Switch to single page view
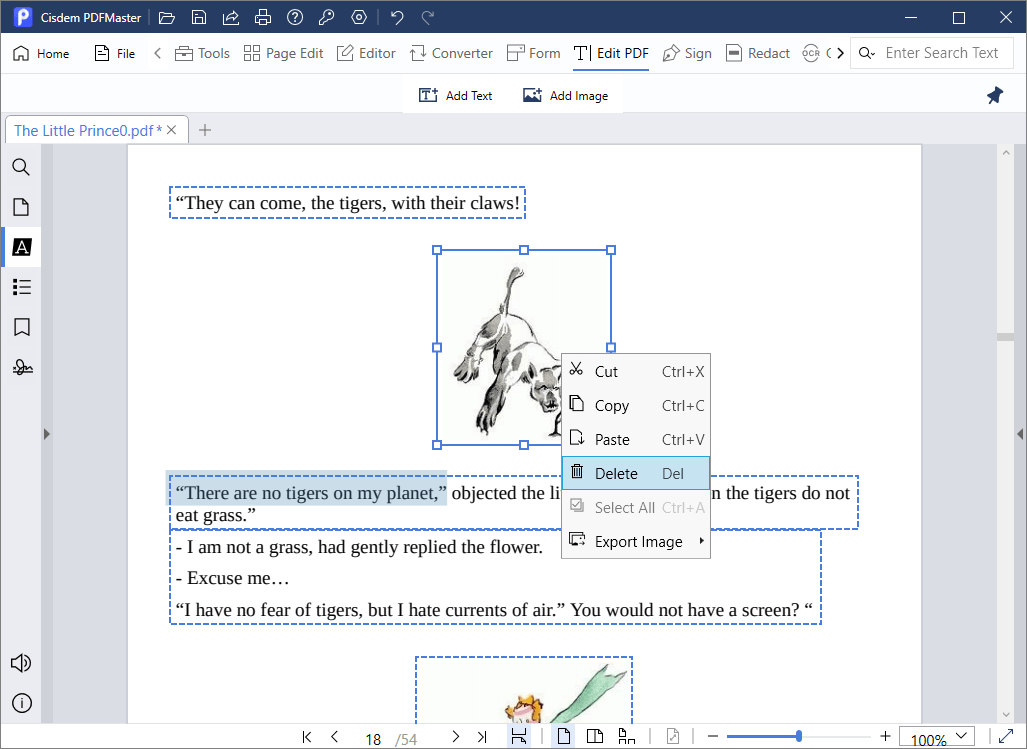Viewport: 1027px width, 749px height. (563, 736)
